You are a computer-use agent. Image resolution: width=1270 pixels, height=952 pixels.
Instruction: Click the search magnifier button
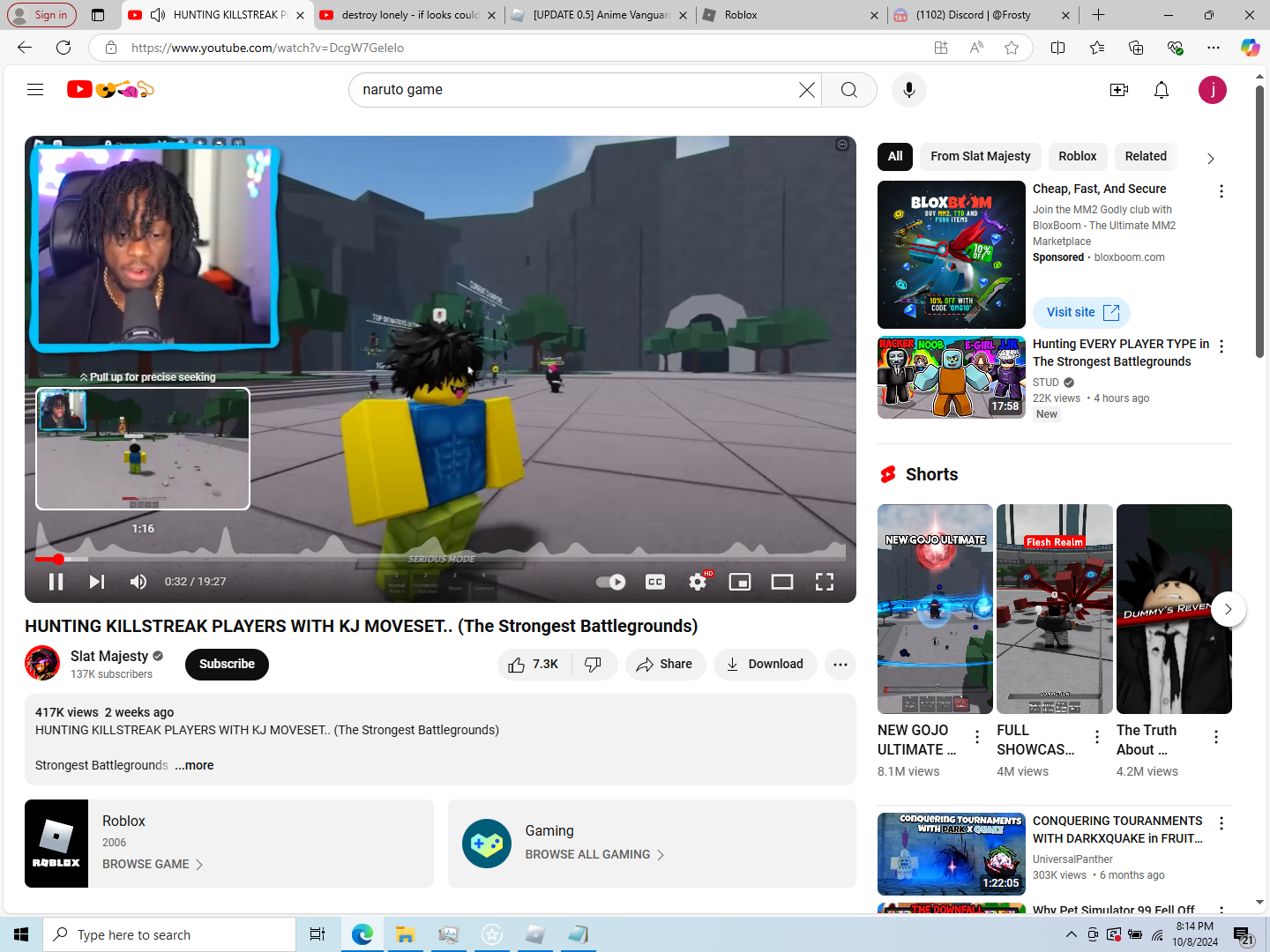(x=848, y=90)
